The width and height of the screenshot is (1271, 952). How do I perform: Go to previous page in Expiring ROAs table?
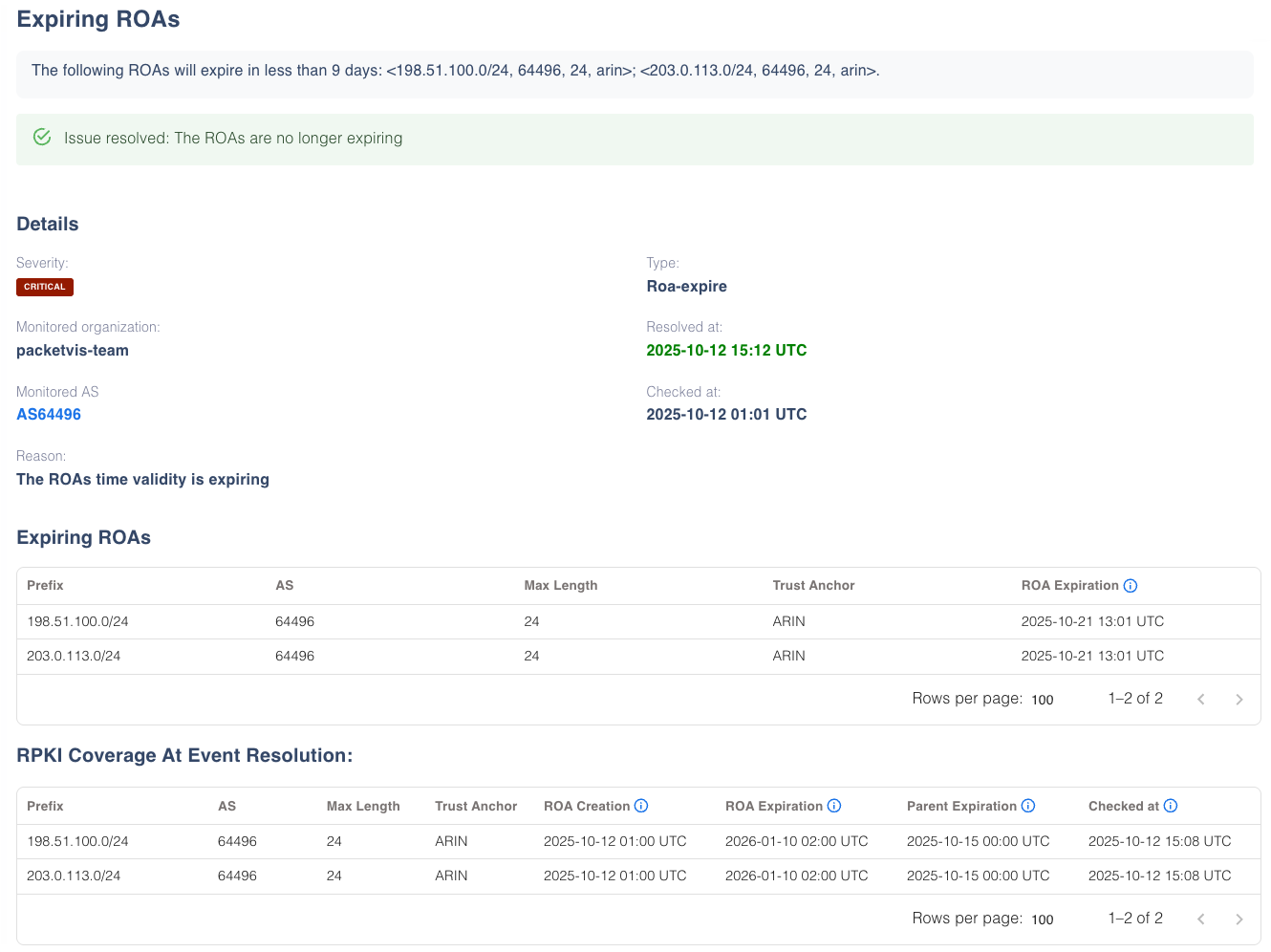pos(1201,700)
